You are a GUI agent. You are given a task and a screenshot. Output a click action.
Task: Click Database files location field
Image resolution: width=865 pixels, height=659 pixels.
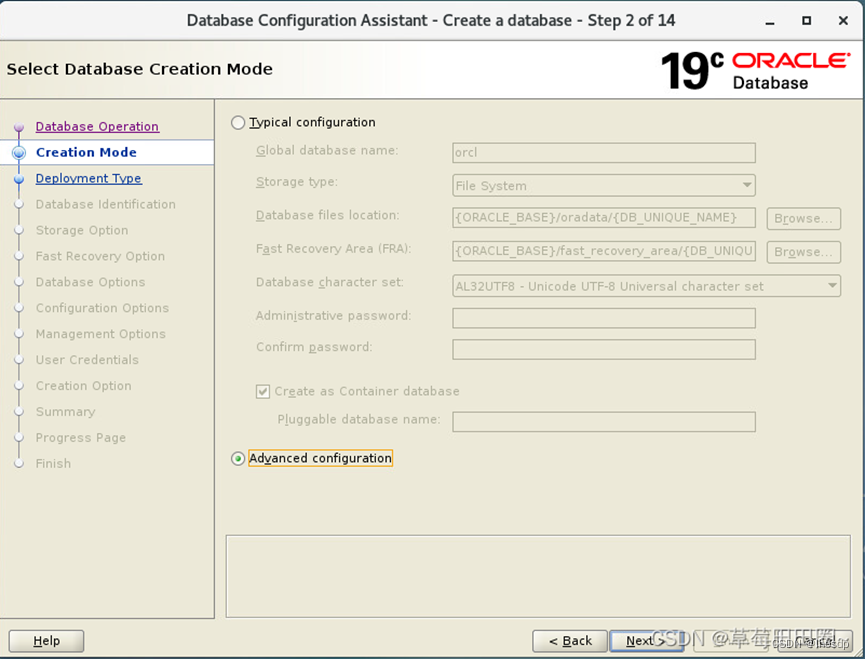[x=604, y=218]
